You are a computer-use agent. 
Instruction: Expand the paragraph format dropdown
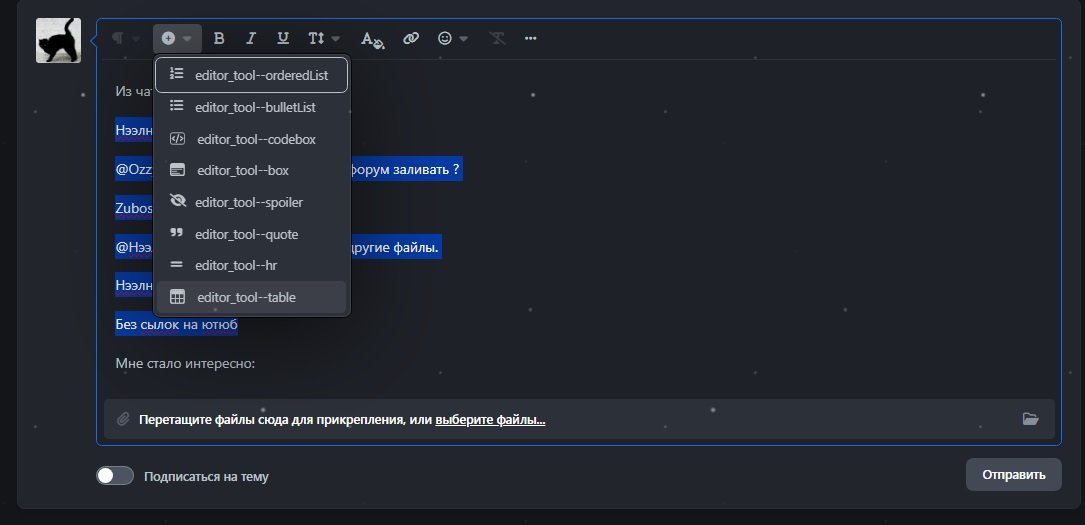click(x=125, y=38)
